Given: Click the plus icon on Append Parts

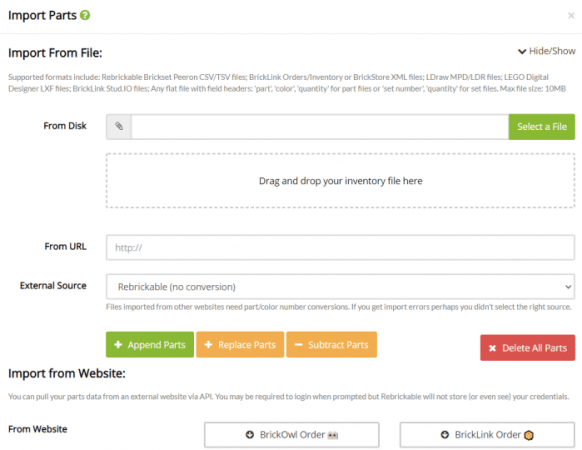Looking at the screenshot, I should point(118,345).
